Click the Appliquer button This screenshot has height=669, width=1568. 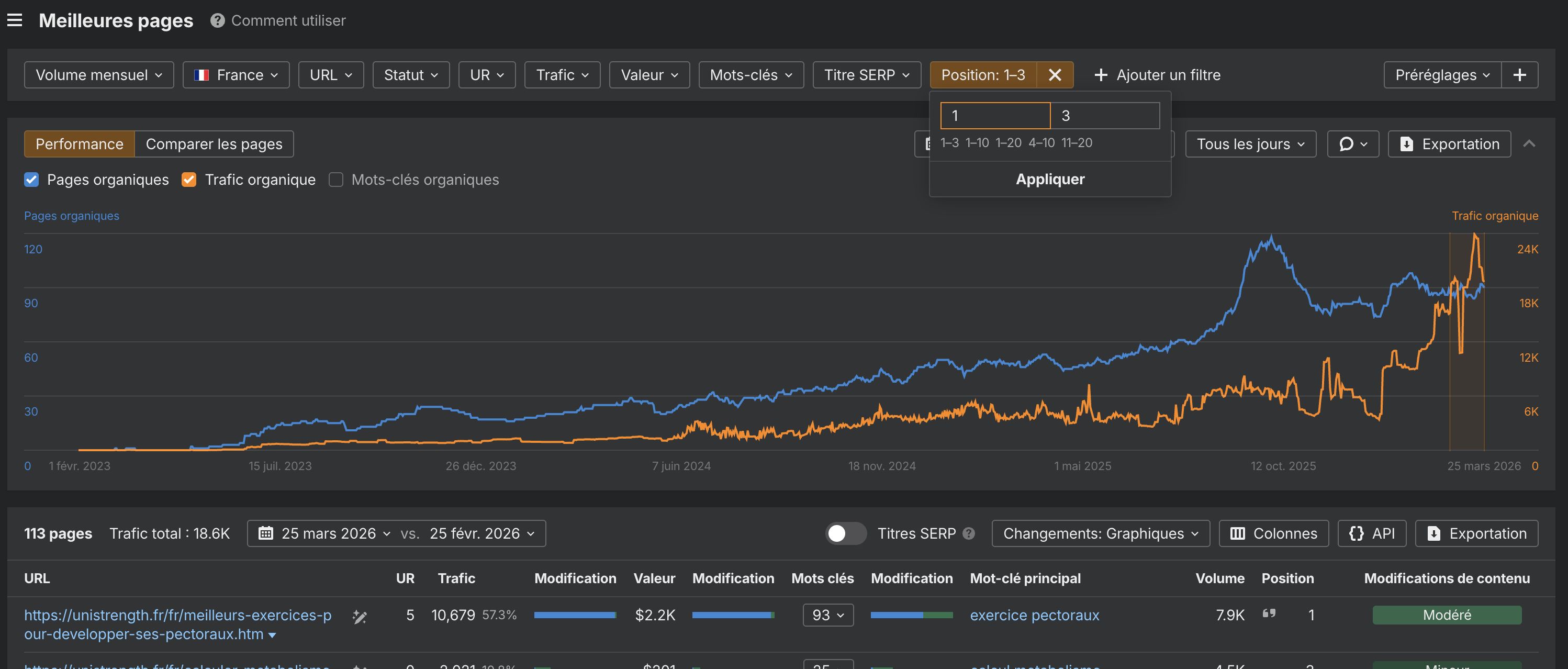1050,179
